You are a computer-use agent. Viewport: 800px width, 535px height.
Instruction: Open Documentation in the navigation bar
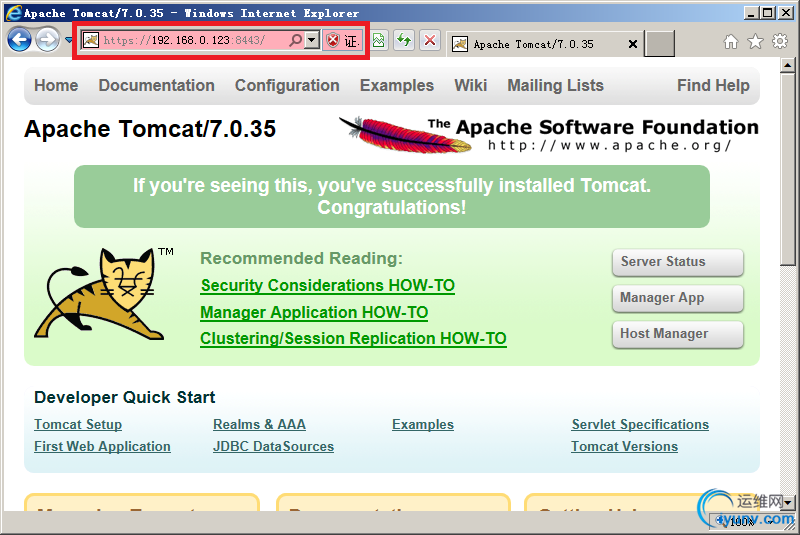coord(157,85)
